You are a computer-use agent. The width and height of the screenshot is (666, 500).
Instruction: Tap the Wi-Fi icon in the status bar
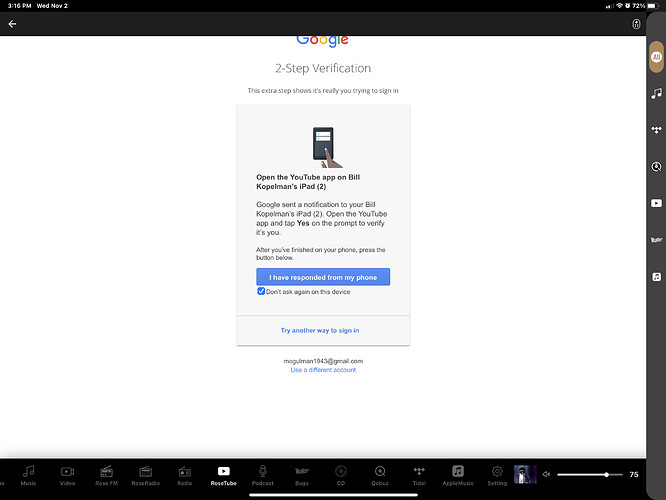click(619, 6)
